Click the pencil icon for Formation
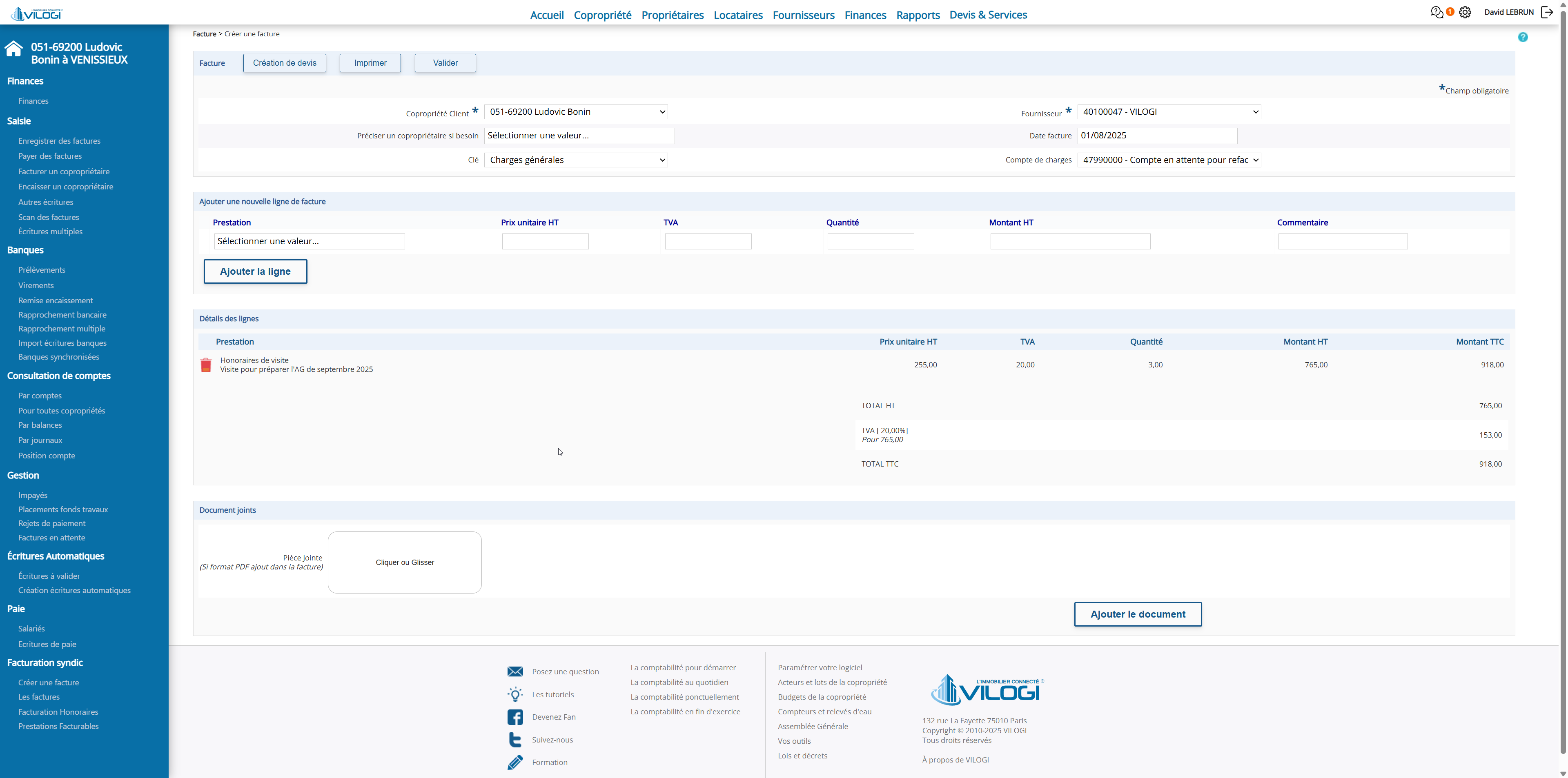 (515, 762)
